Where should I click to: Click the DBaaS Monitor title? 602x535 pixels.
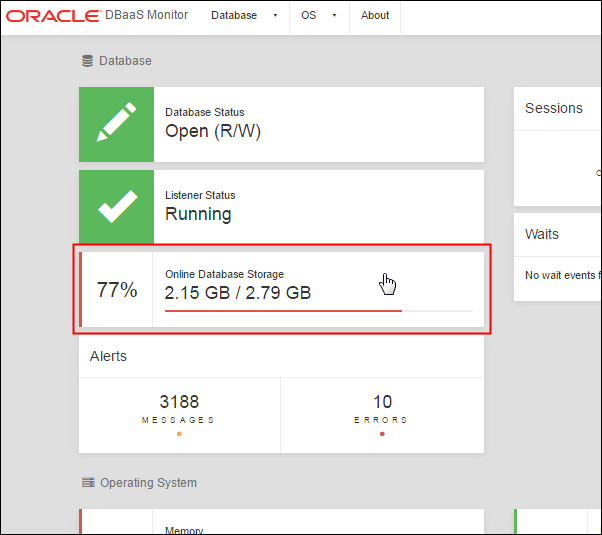[x=146, y=16]
